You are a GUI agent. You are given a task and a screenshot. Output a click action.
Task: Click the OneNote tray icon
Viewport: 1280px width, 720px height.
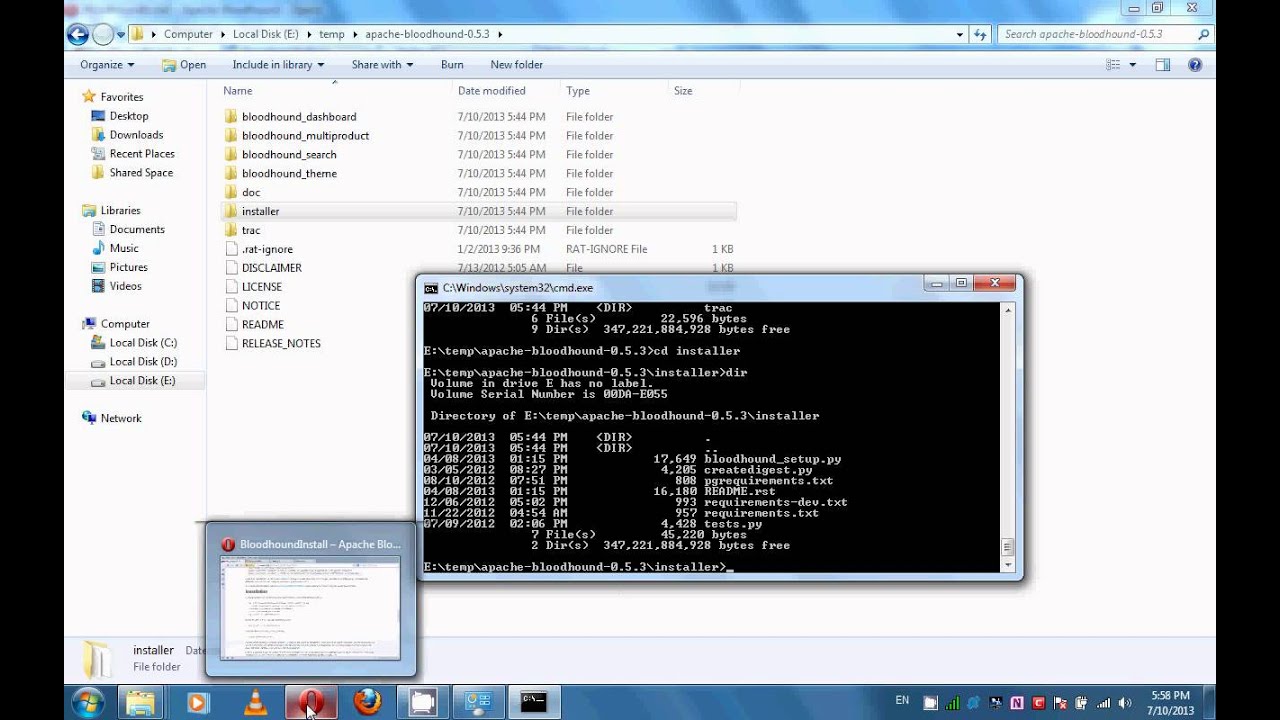[1018, 703]
